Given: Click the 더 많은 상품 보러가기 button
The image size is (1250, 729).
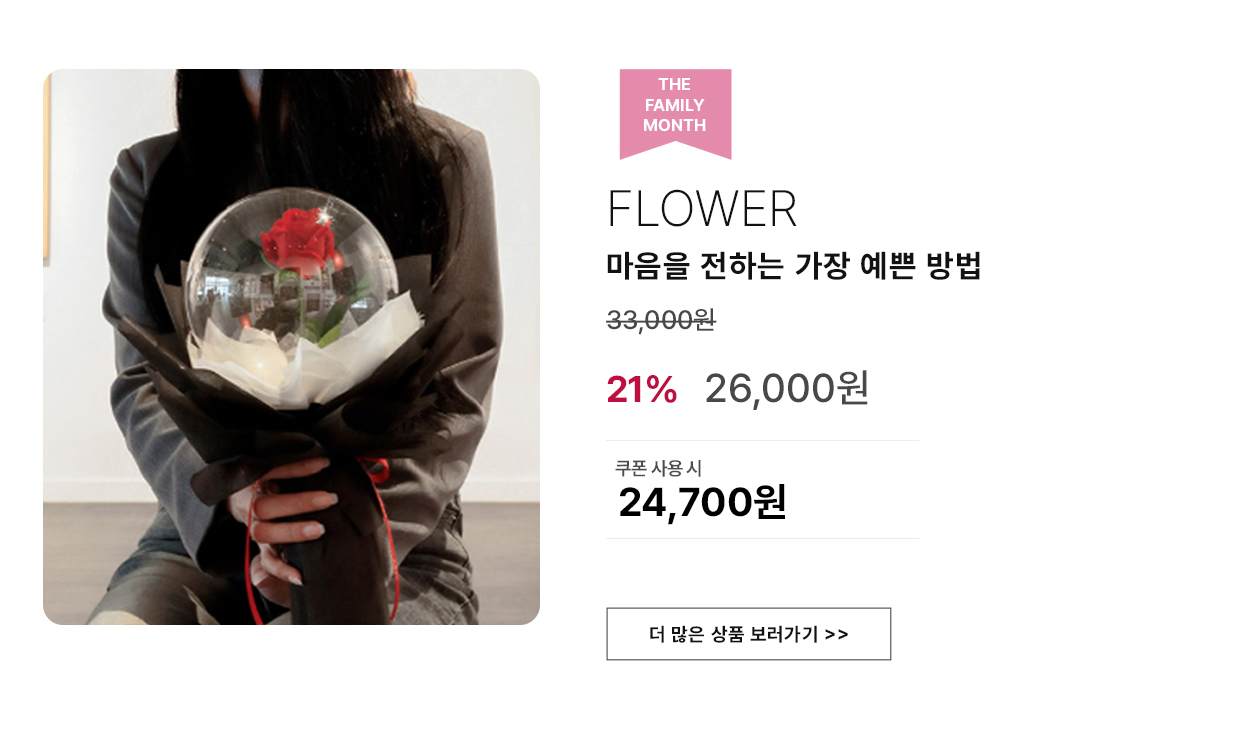Looking at the screenshot, I should point(748,634).
